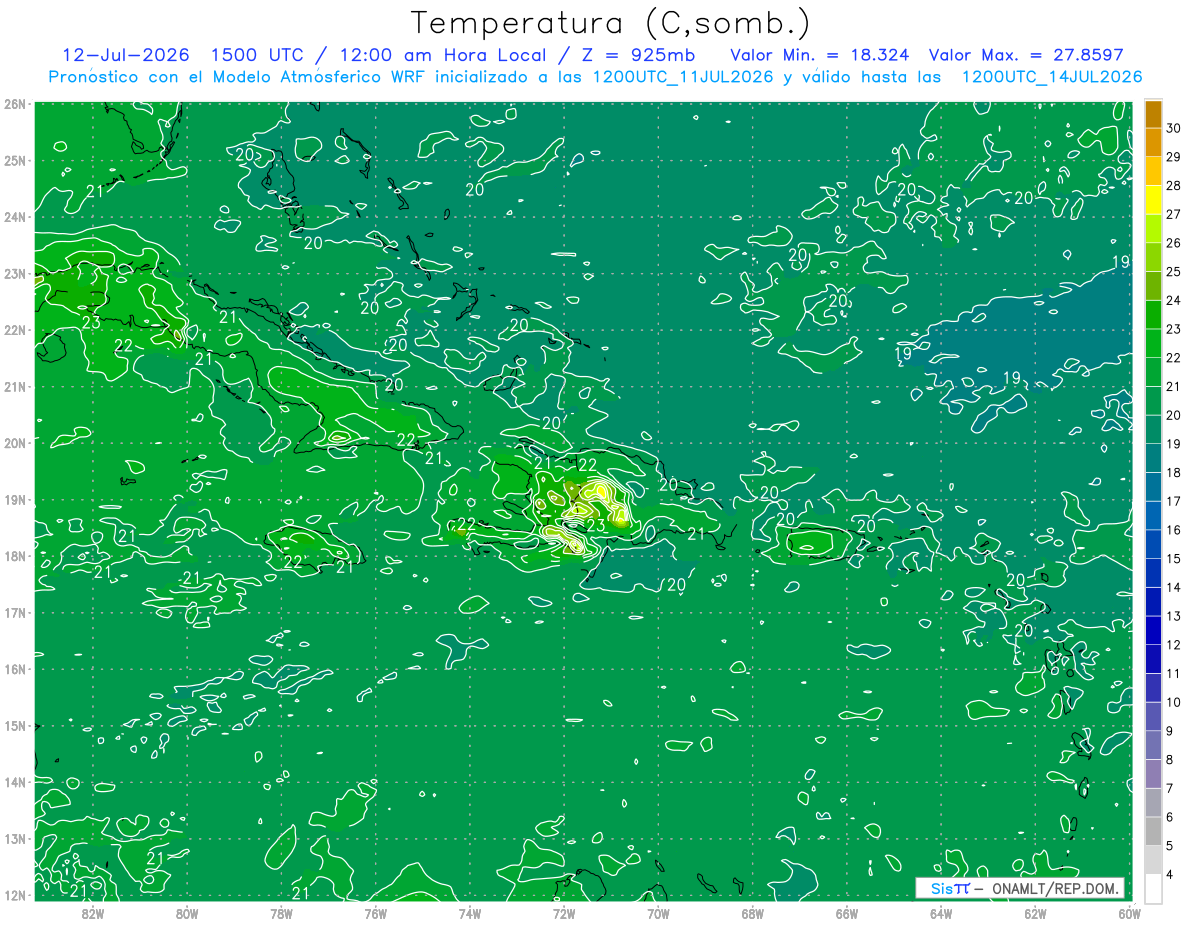Click the color scale label 29
1200x927 pixels.
(1173, 157)
